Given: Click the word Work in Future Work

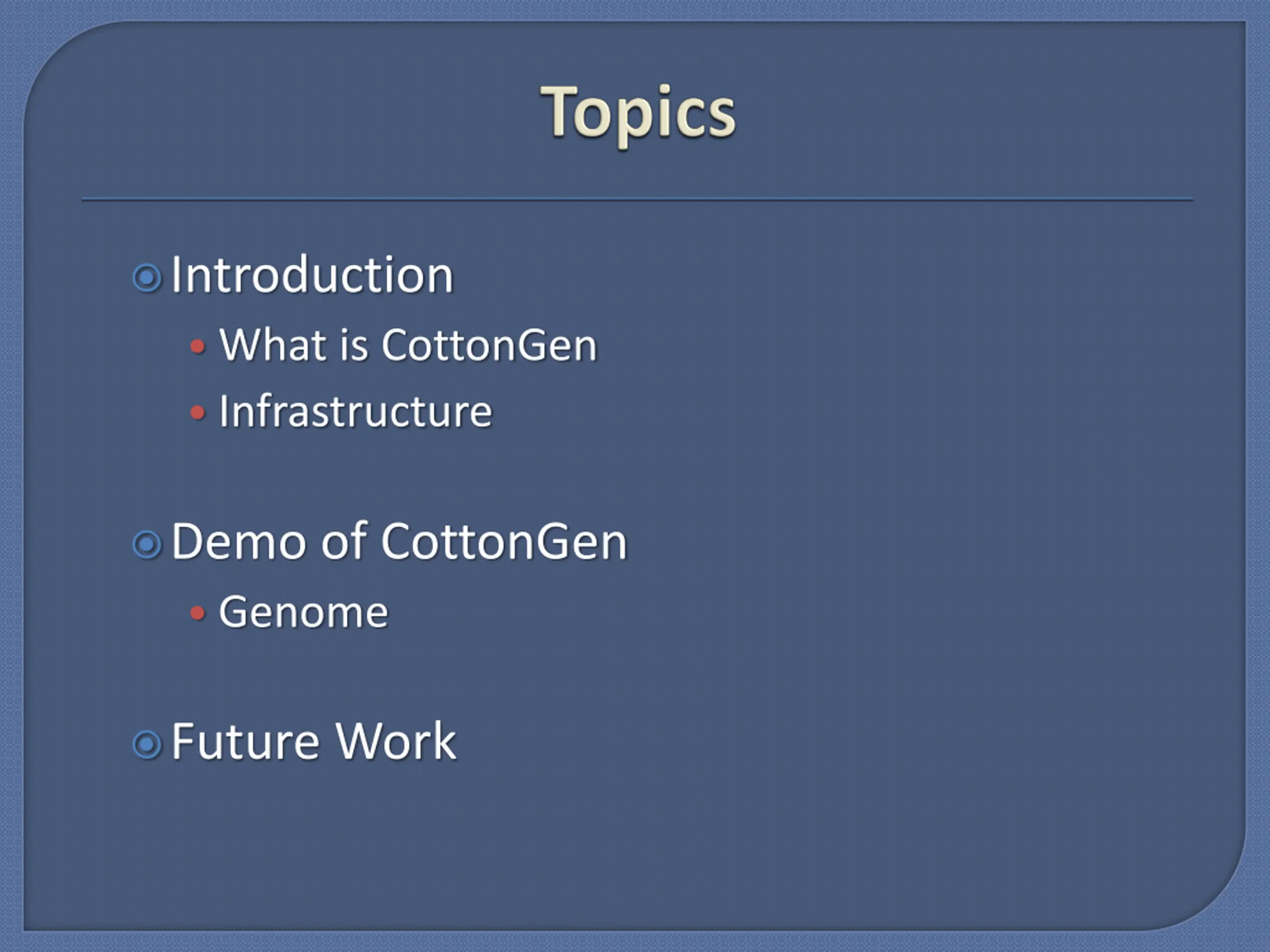Looking at the screenshot, I should (396, 741).
